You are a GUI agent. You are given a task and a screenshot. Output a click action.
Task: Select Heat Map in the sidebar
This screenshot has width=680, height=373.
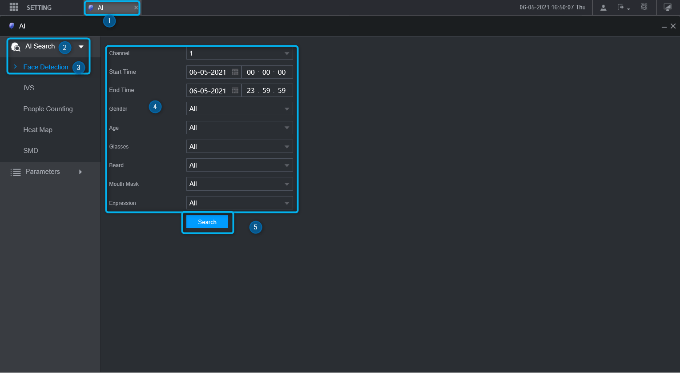pos(38,130)
